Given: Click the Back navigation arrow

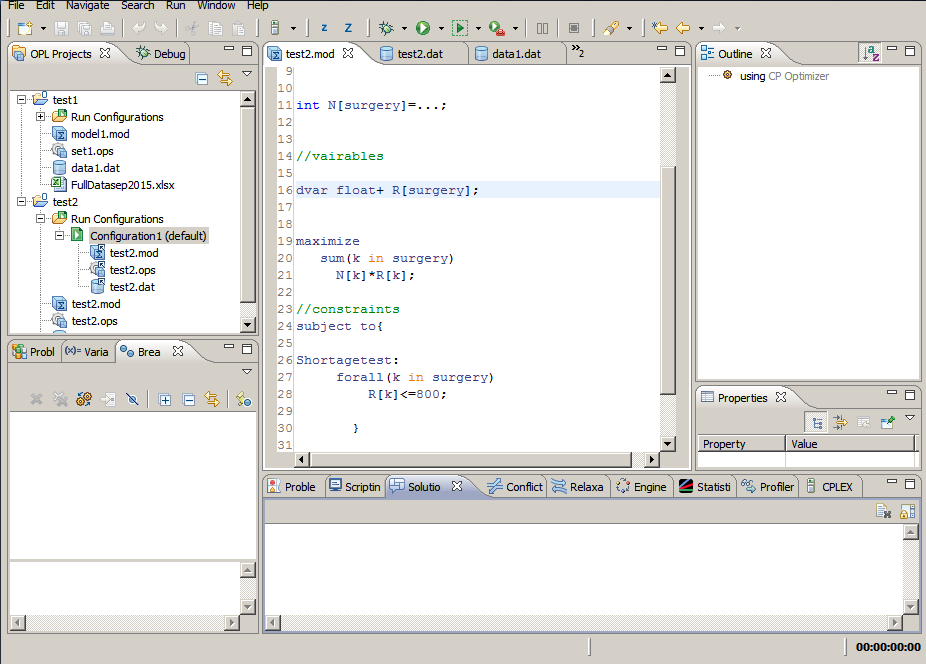Looking at the screenshot, I should [x=683, y=28].
